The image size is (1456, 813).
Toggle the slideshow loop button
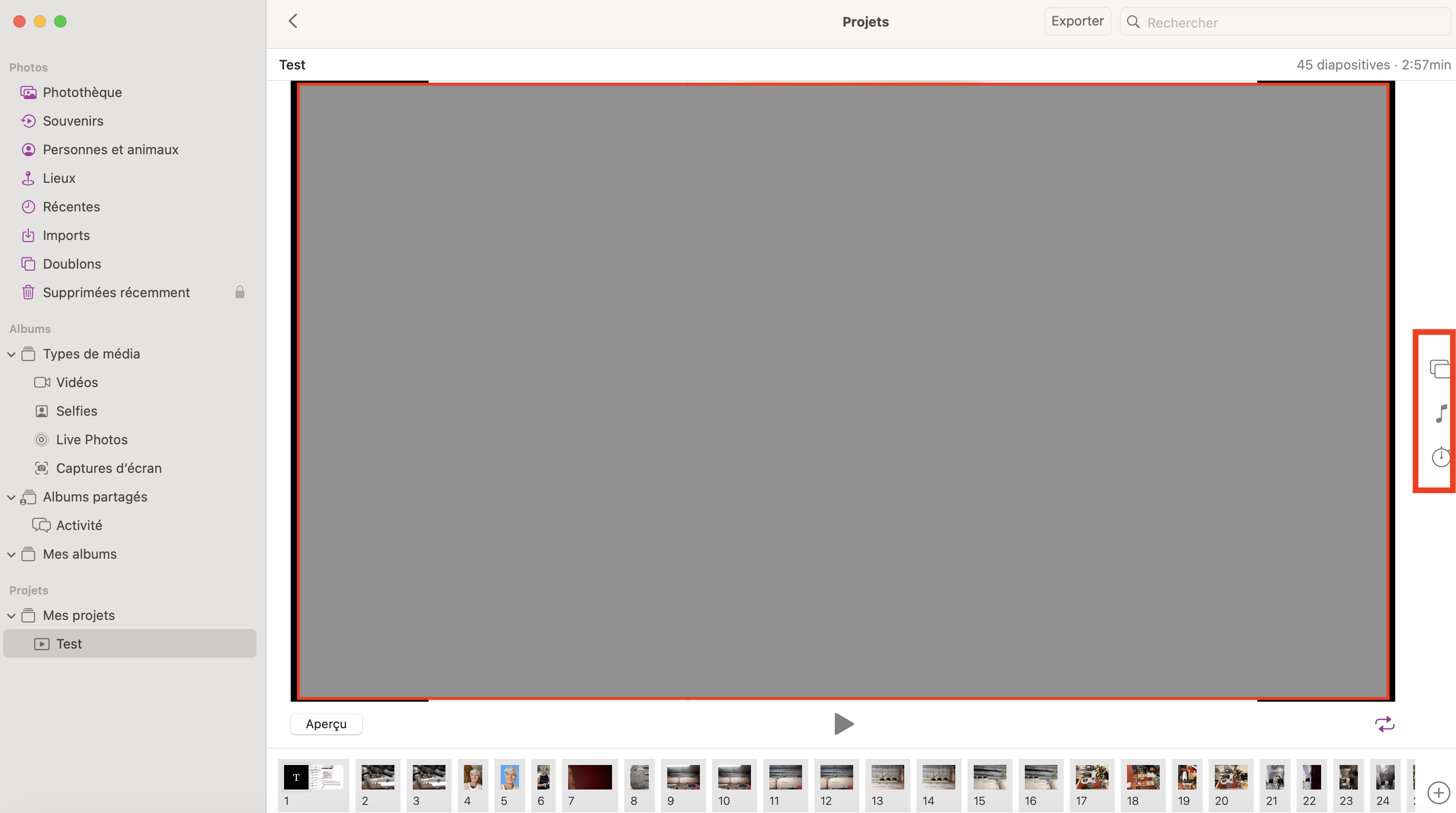click(1384, 724)
